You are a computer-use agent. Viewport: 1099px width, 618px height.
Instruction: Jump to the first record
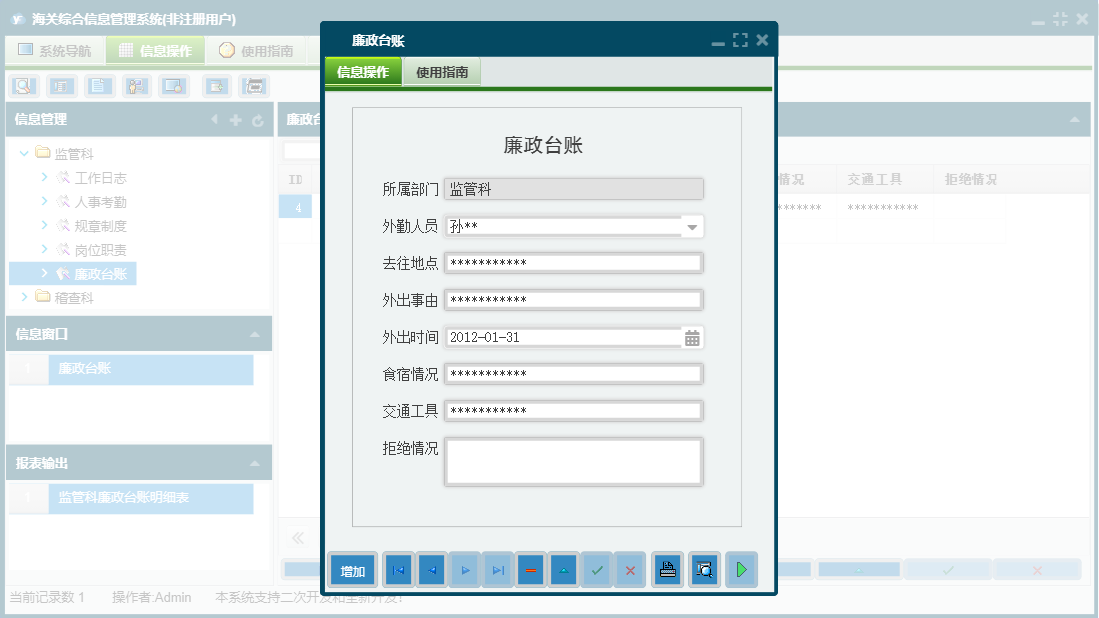click(x=398, y=569)
